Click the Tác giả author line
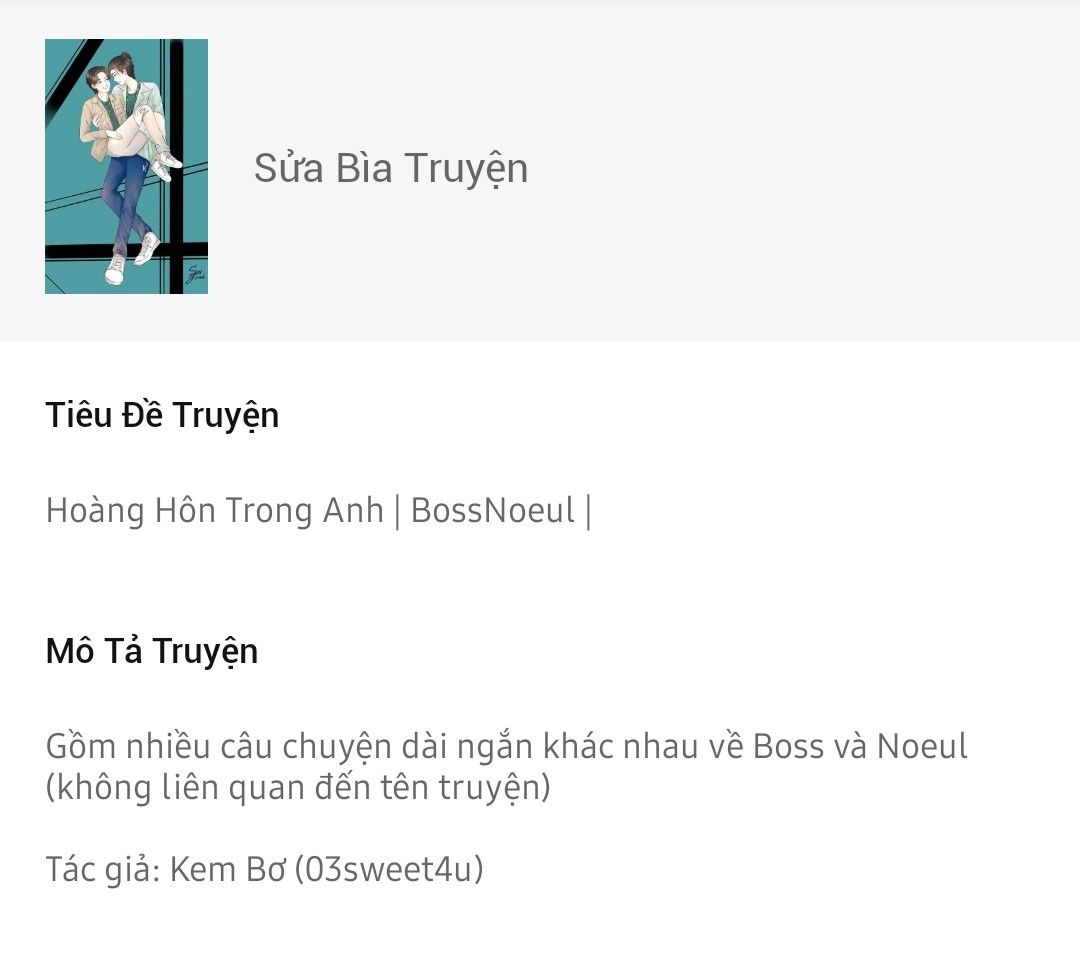The image size is (1080, 955). click(264, 869)
